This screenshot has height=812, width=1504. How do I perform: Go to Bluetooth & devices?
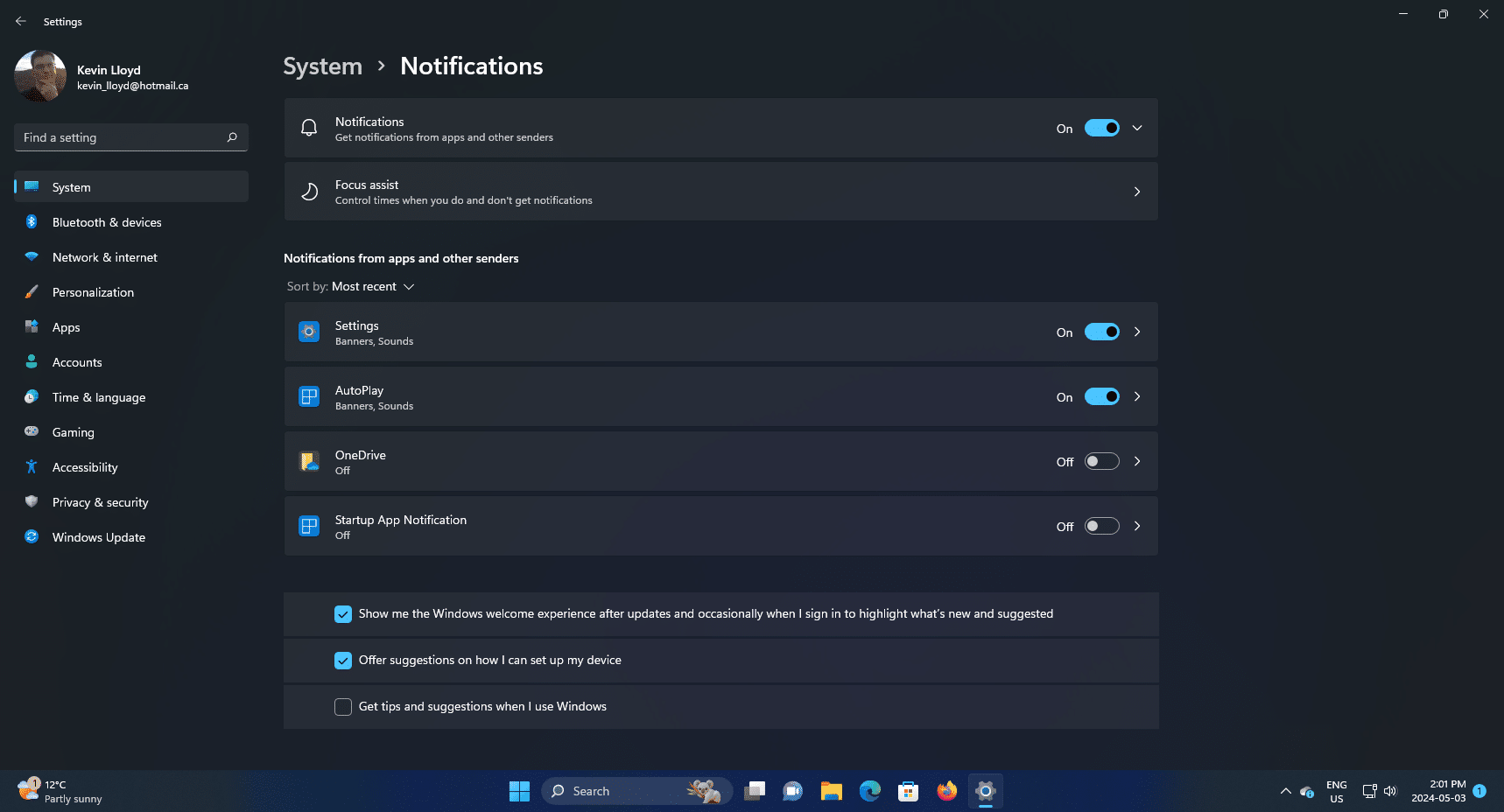pos(131,222)
